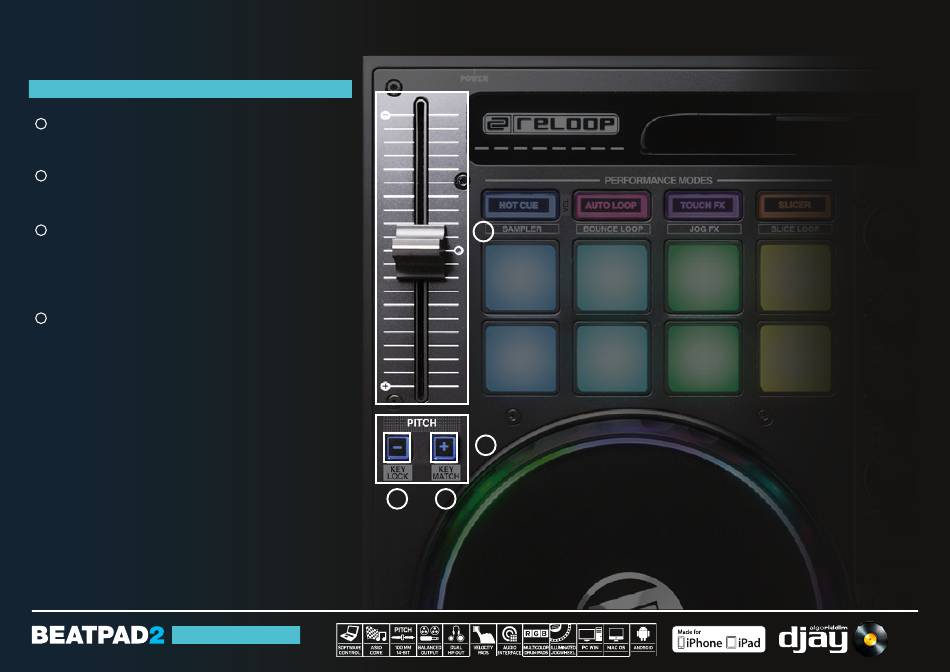950x672 pixels.
Task: Click the Velocity Pads icon
Action: tap(483, 640)
